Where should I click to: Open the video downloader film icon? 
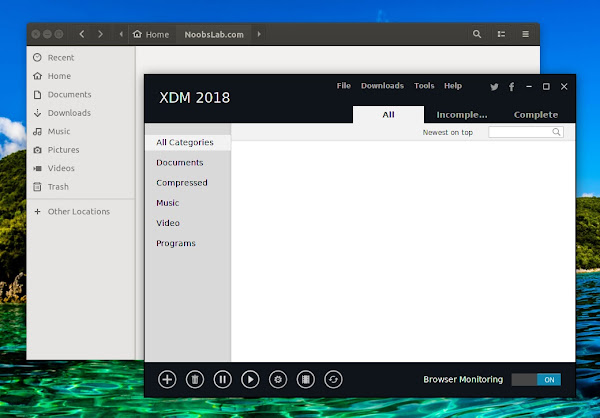306,379
